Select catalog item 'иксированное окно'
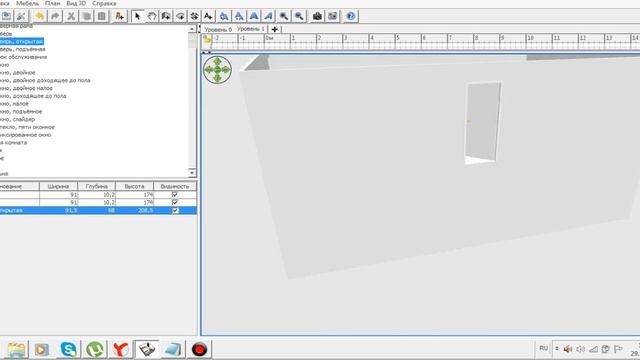This screenshot has height=360, width=640. 26,135
